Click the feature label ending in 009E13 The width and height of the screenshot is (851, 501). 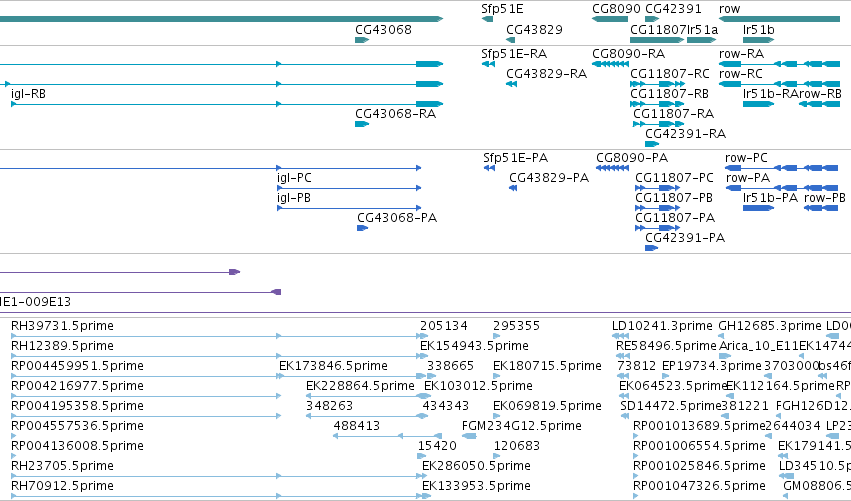click(35, 302)
